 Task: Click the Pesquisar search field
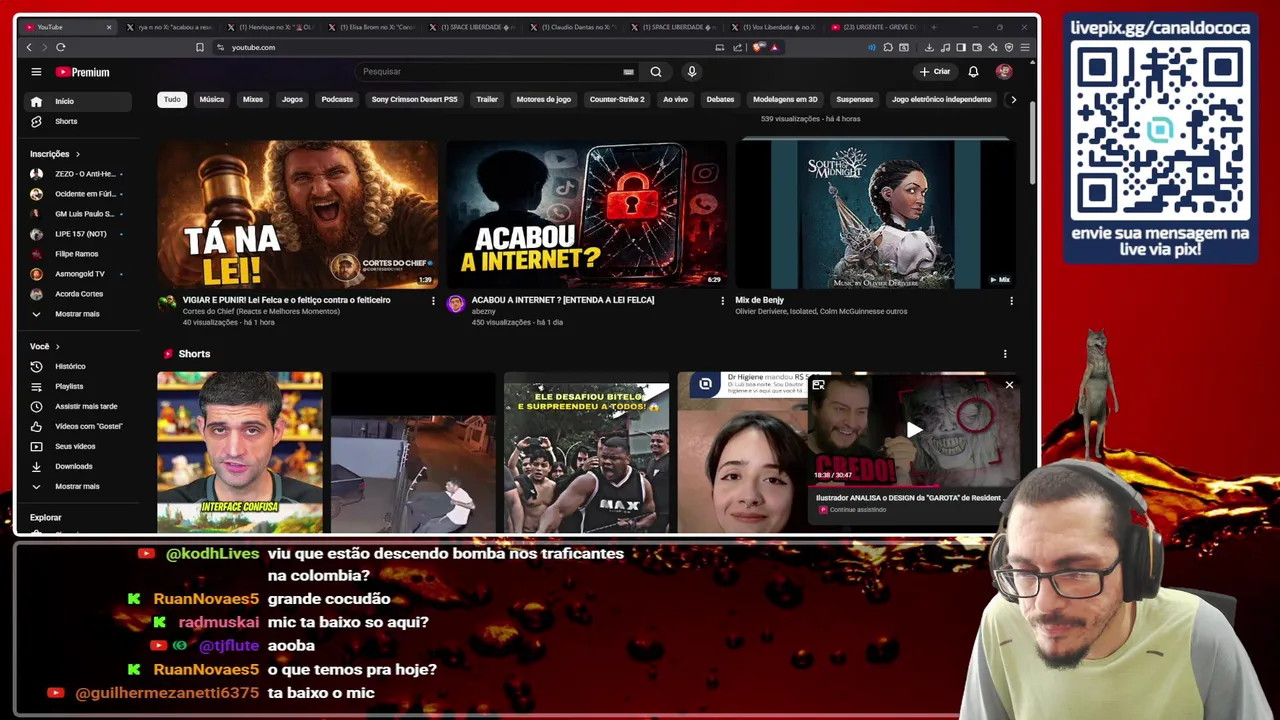(490, 72)
